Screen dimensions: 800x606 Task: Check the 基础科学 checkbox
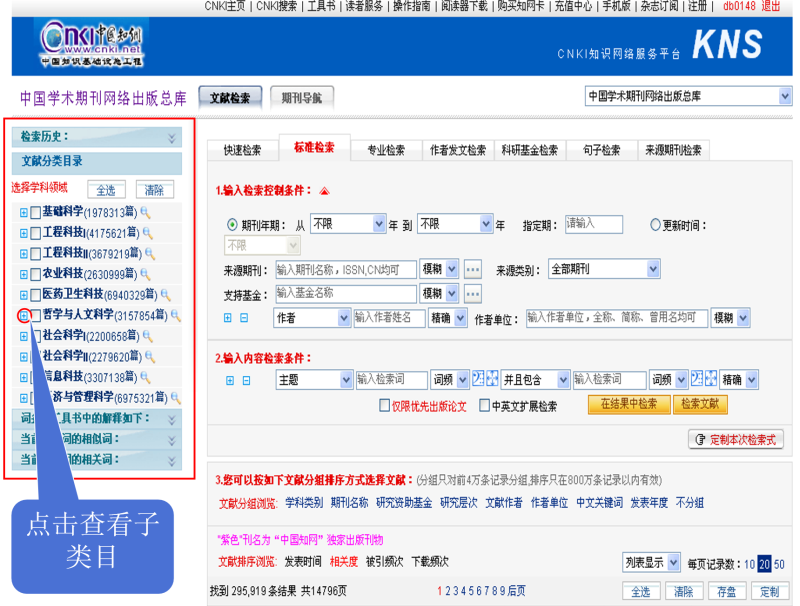(x=36, y=213)
